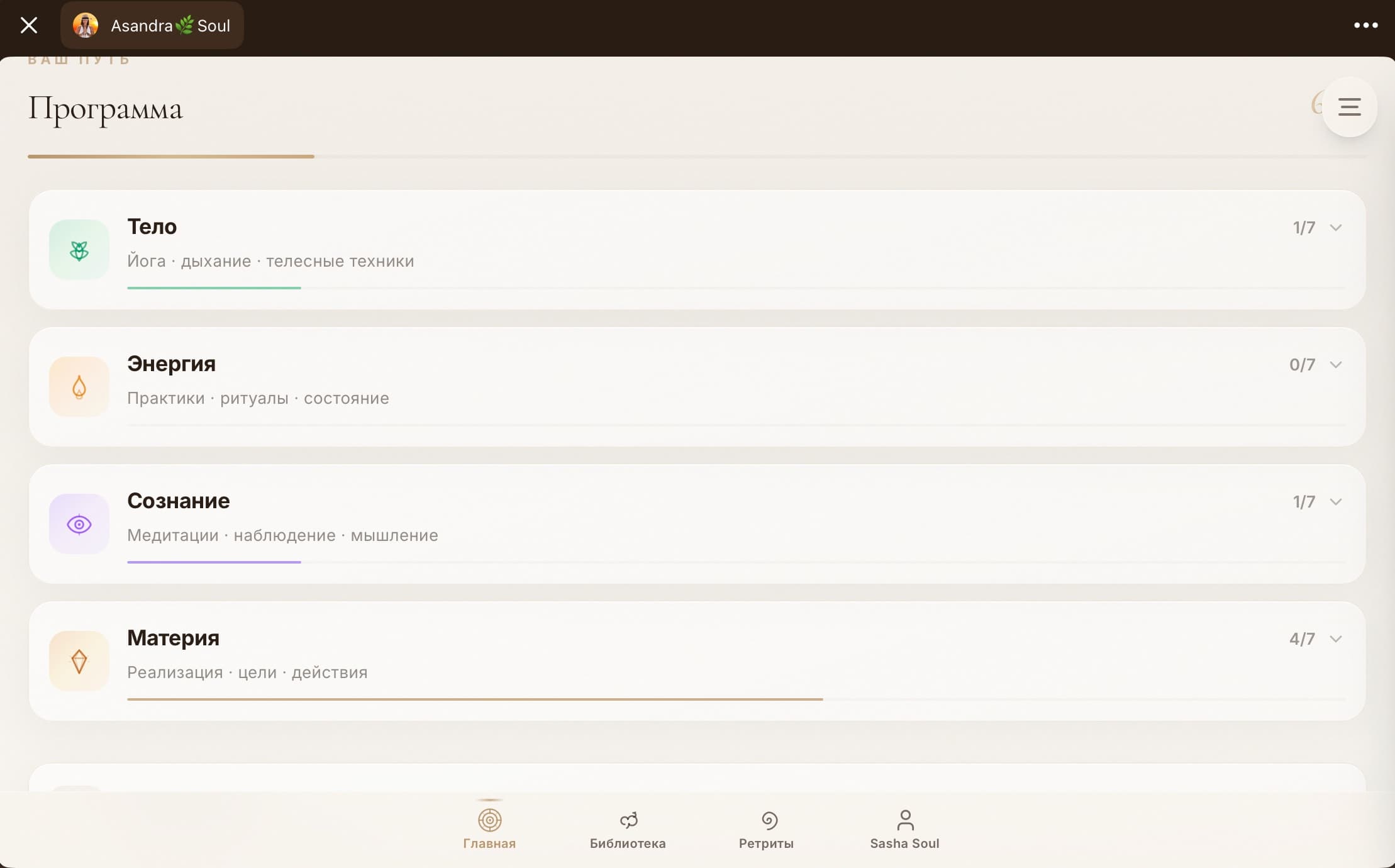Image resolution: width=1395 pixels, height=868 pixels.
Task: Open the Asandra Soul profile chip
Action: (x=152, y=26)
